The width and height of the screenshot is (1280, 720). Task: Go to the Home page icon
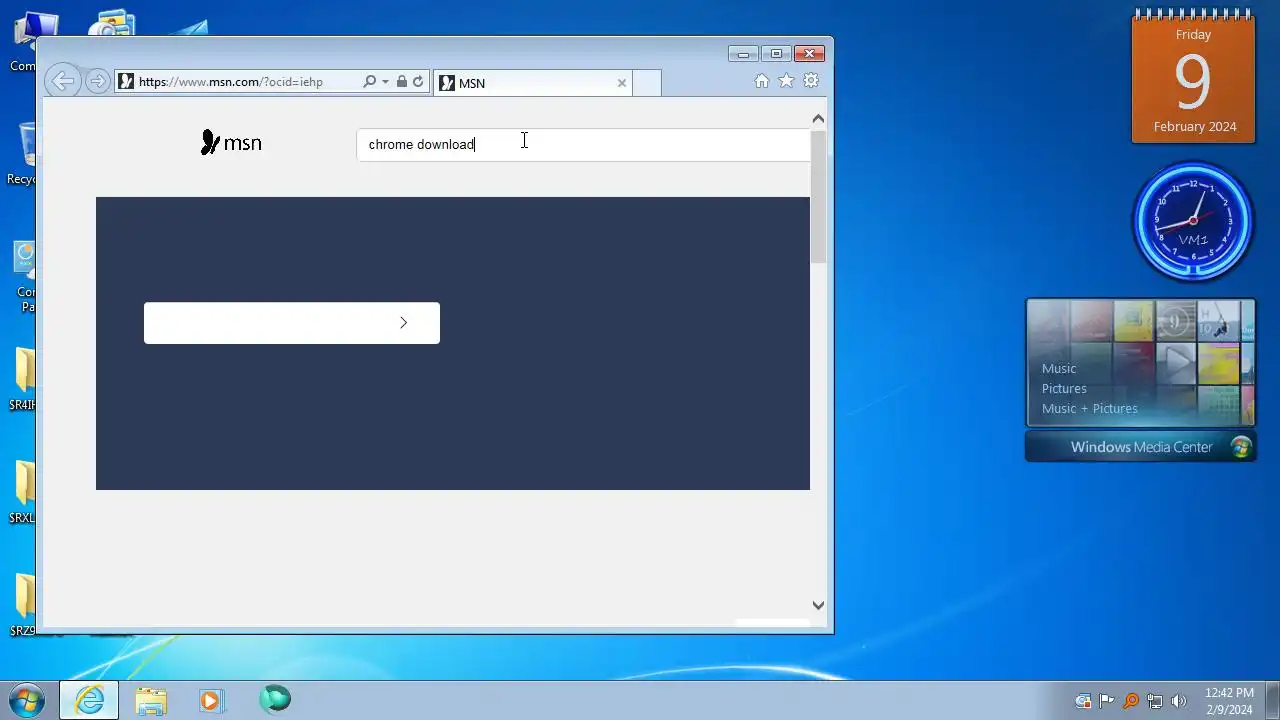point(762,81)
